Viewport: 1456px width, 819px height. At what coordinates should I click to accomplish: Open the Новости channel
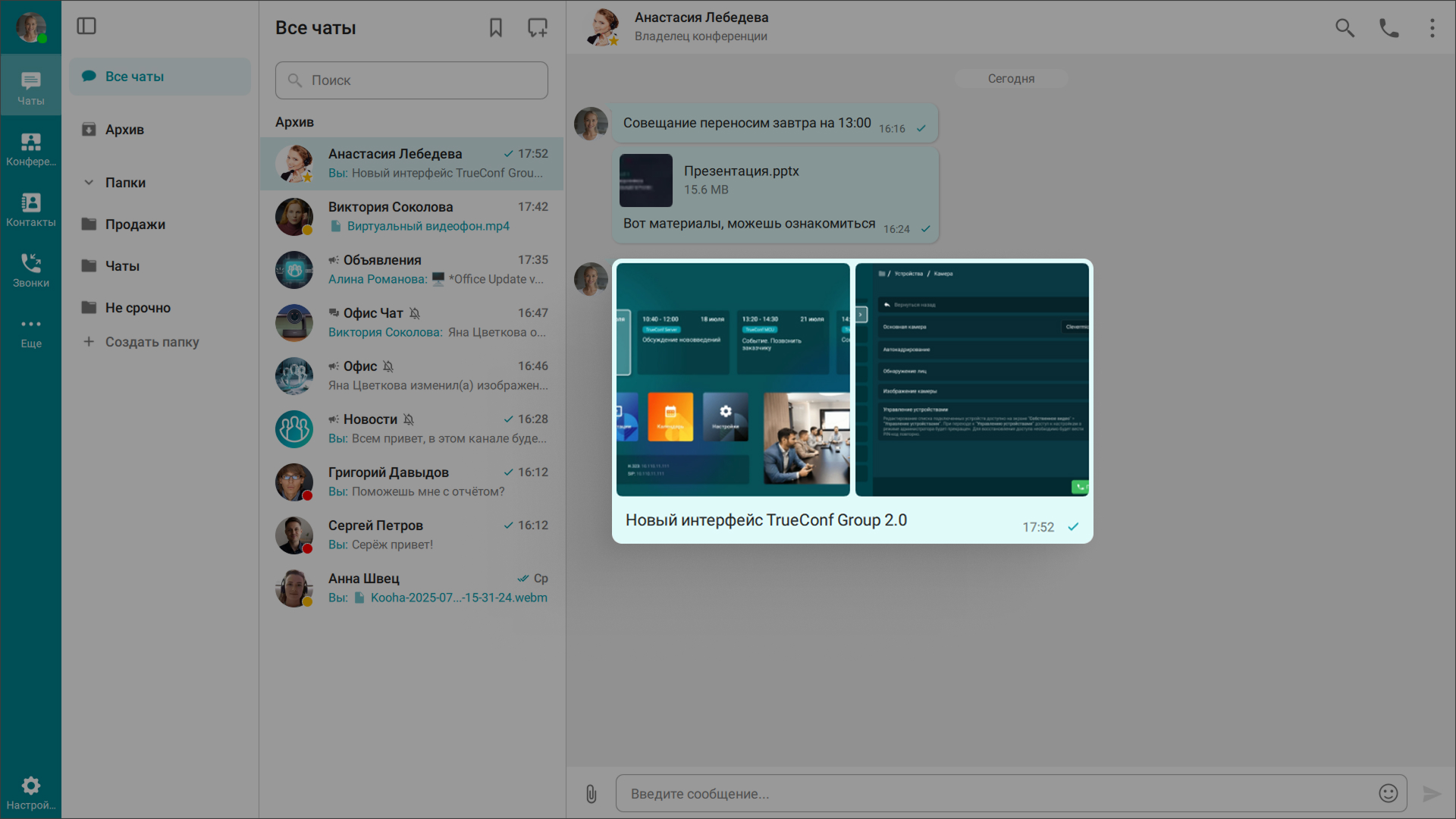coord(412,429)
